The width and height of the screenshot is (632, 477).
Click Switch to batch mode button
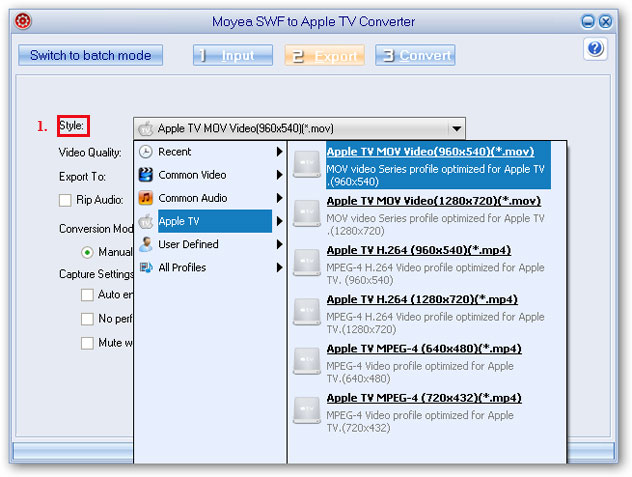pyautogui.click(x=90, y=55)
